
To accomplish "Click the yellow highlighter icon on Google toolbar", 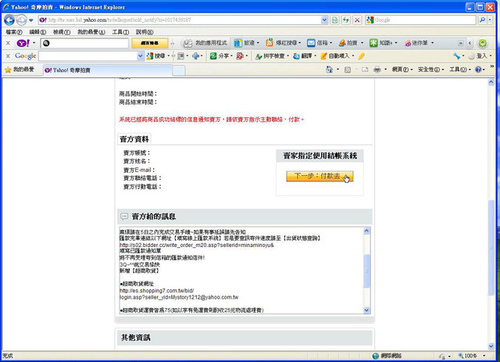I will click(x=361, y=56).
